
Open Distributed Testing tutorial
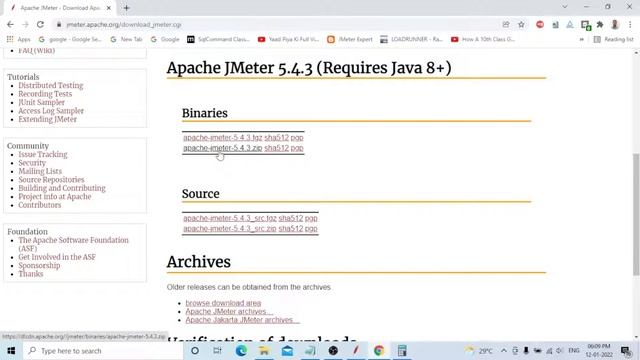pyautogui.click(x=51, y=85)
